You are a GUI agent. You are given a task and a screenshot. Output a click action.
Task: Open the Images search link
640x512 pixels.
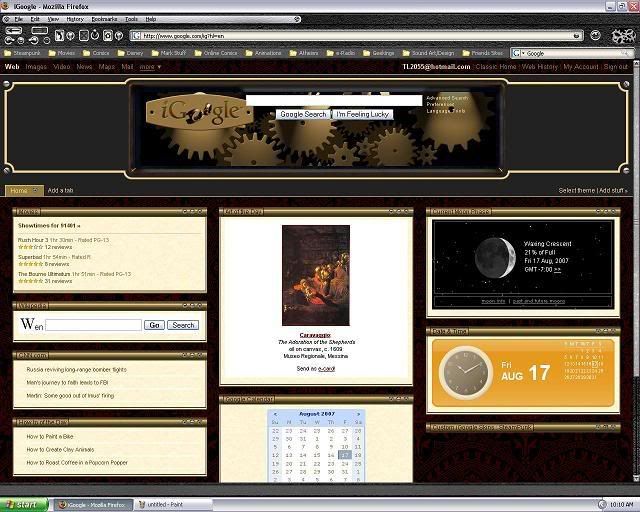[x=36, y=67]
